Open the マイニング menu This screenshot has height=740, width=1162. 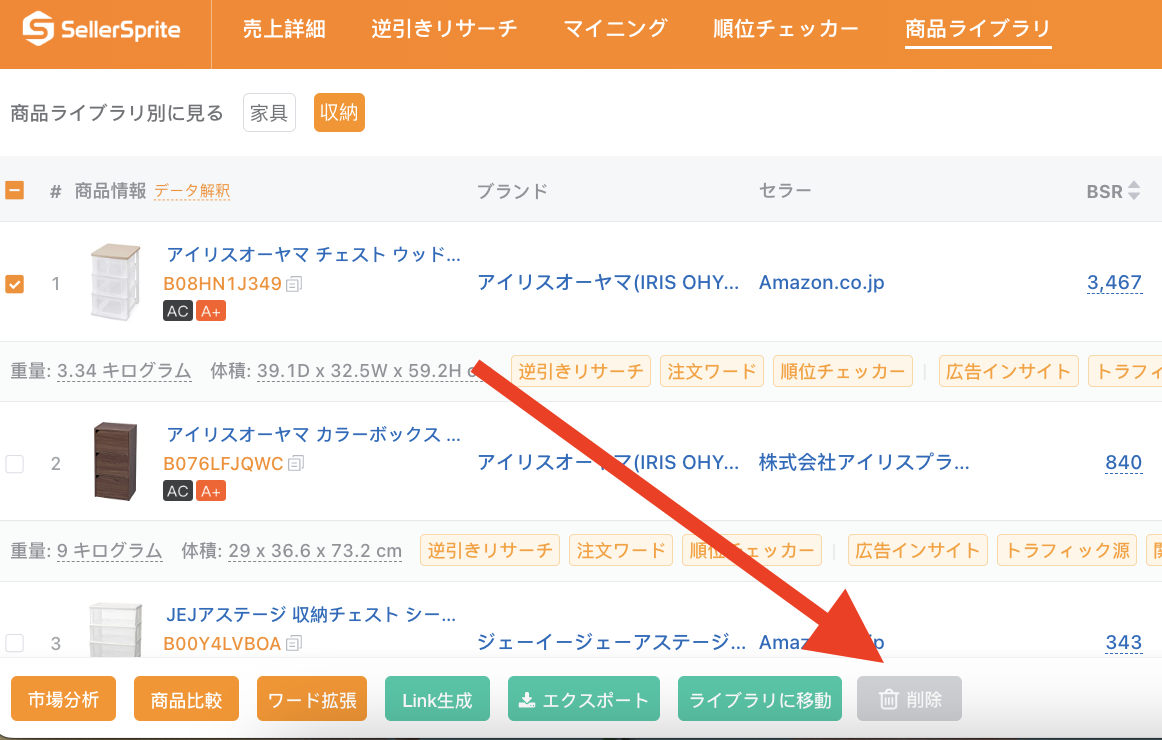(x=616, y=29)
